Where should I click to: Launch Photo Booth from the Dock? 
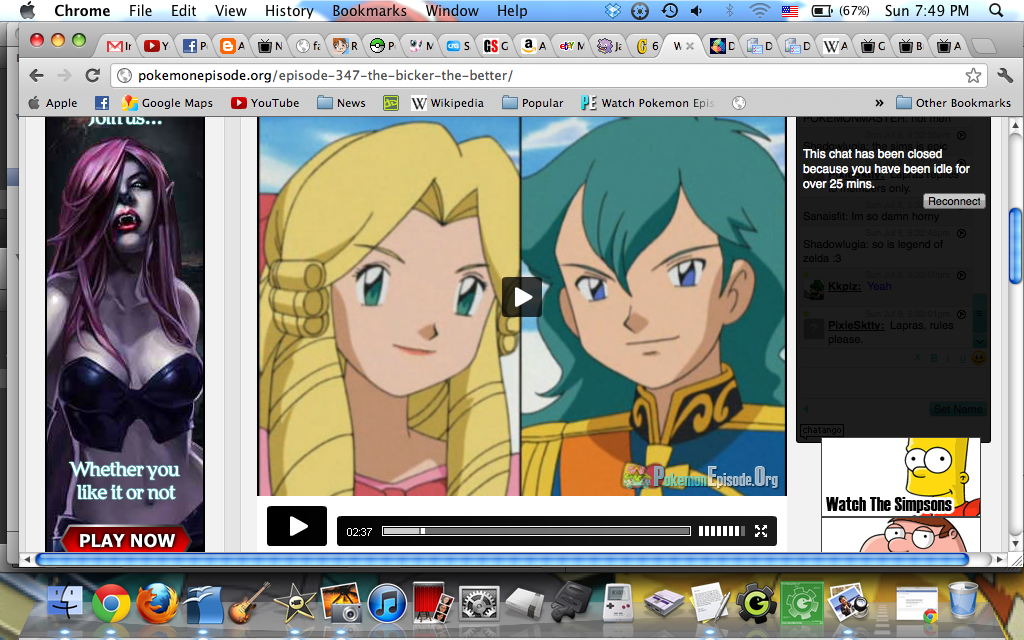click(x=434, y=601)
